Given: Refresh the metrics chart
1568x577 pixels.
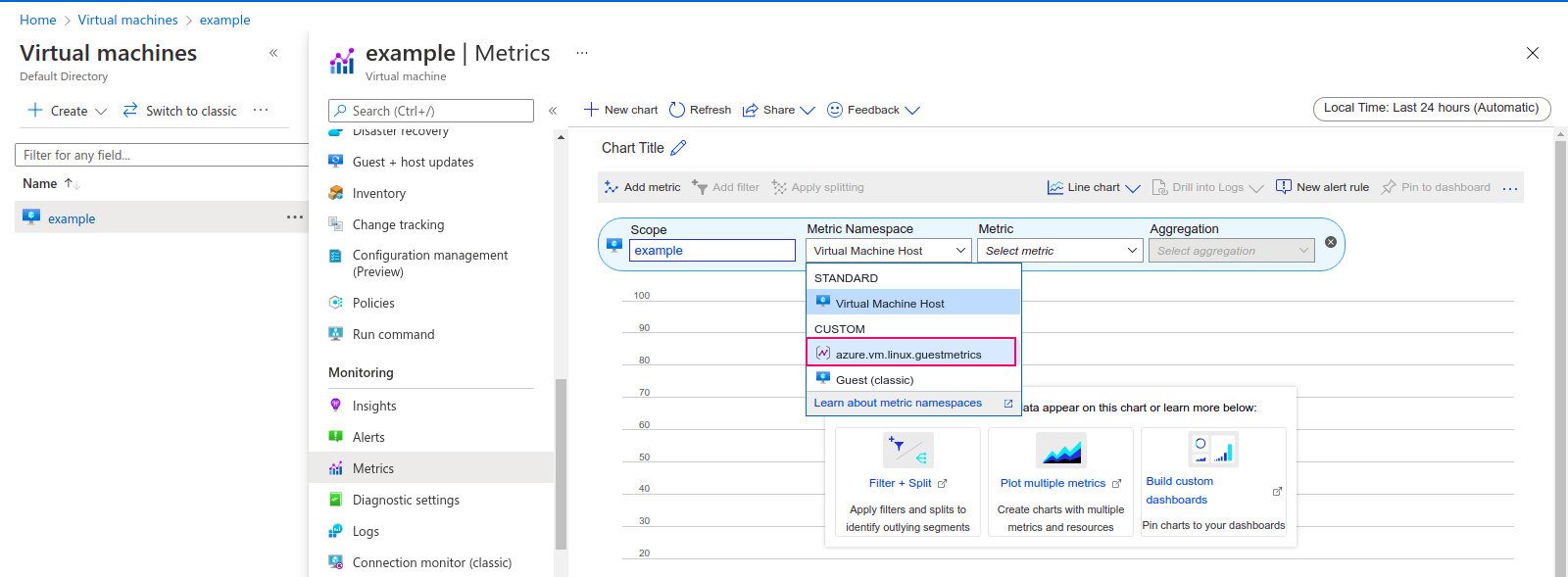Looking at the screenshot, I should [700, 110].
